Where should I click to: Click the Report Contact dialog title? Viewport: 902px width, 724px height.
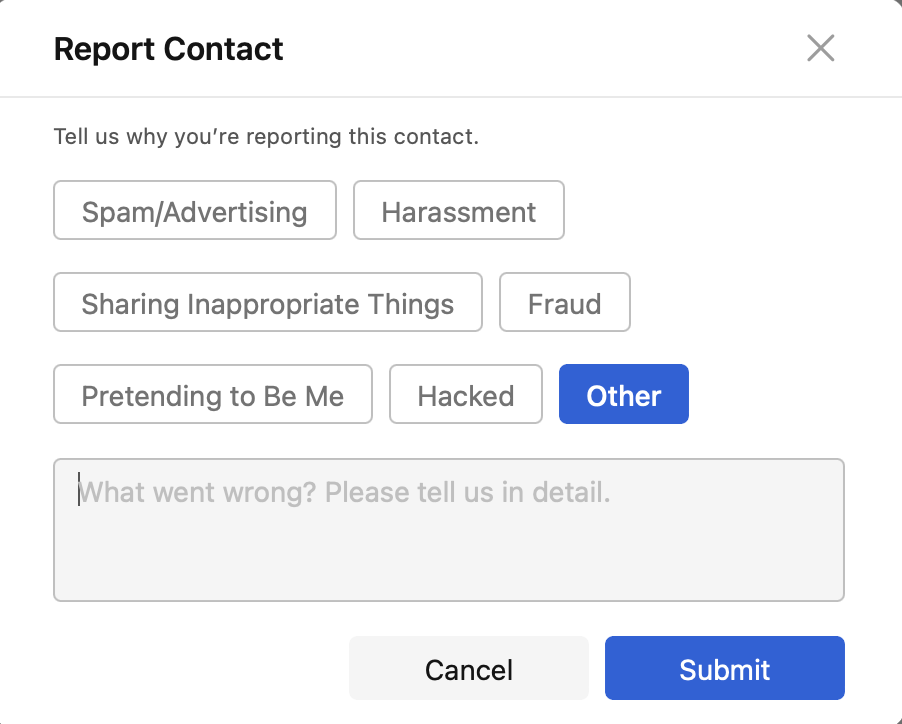tap(169, 49)
